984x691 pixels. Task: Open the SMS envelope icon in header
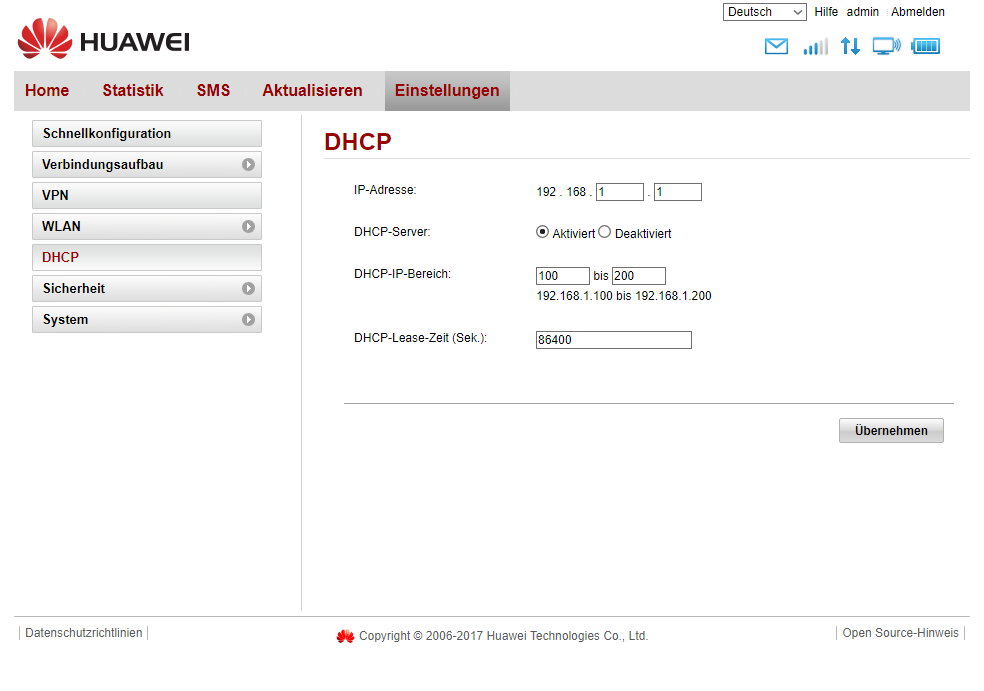[x=776, y=46]
